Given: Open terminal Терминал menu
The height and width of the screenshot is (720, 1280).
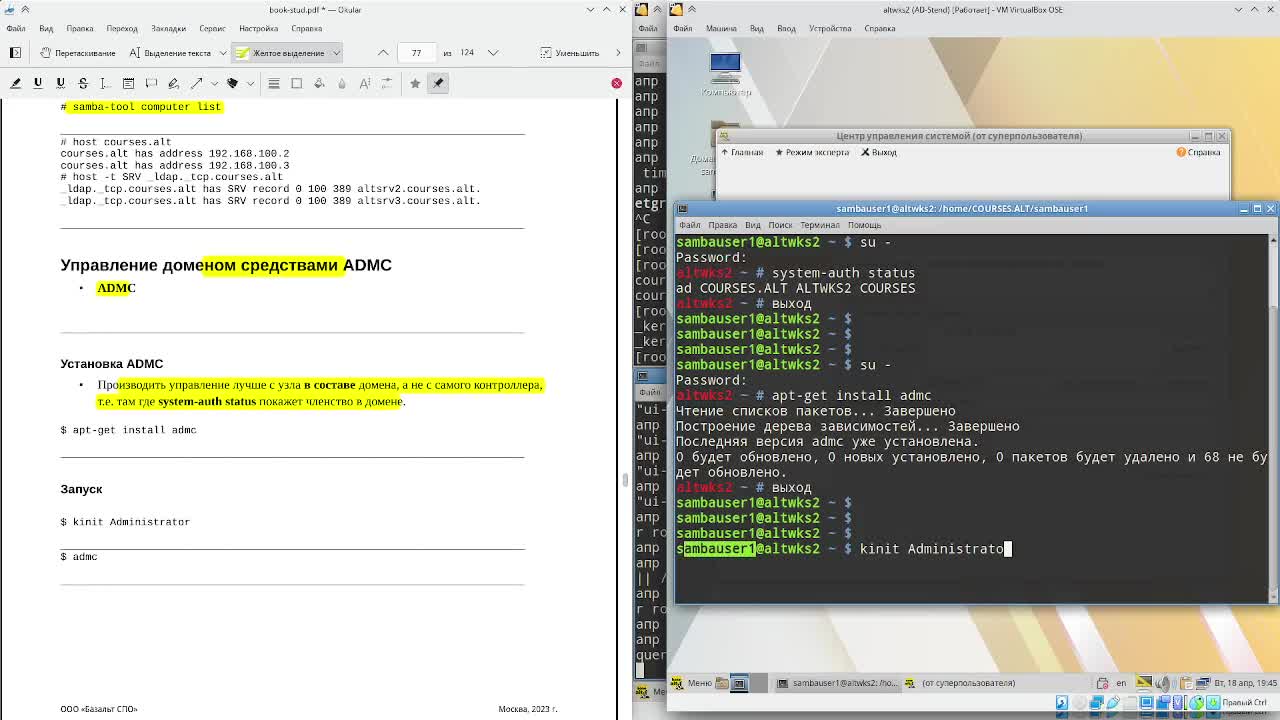Looking at the screenshot, I should tap(819, 225).
